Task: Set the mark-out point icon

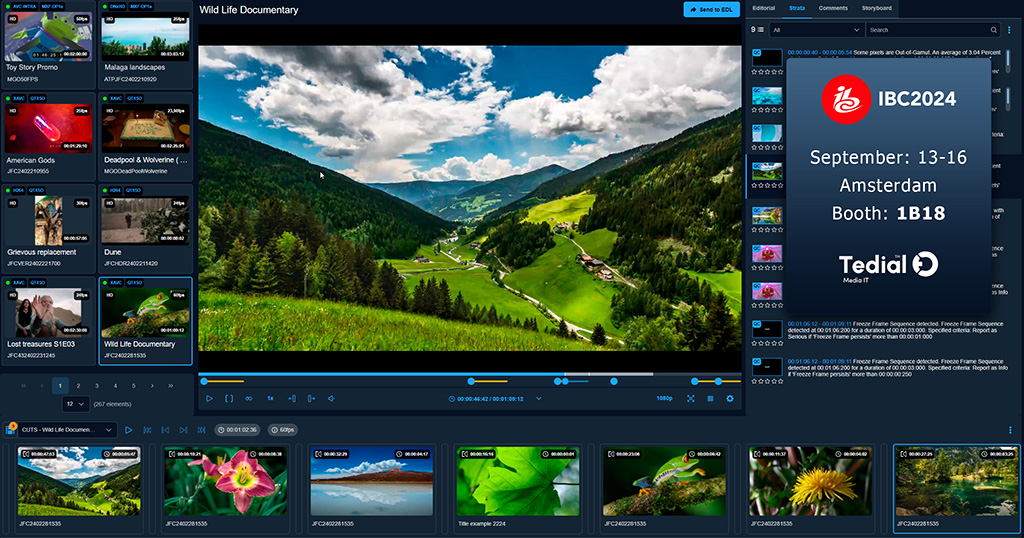Action: (312, 398)
